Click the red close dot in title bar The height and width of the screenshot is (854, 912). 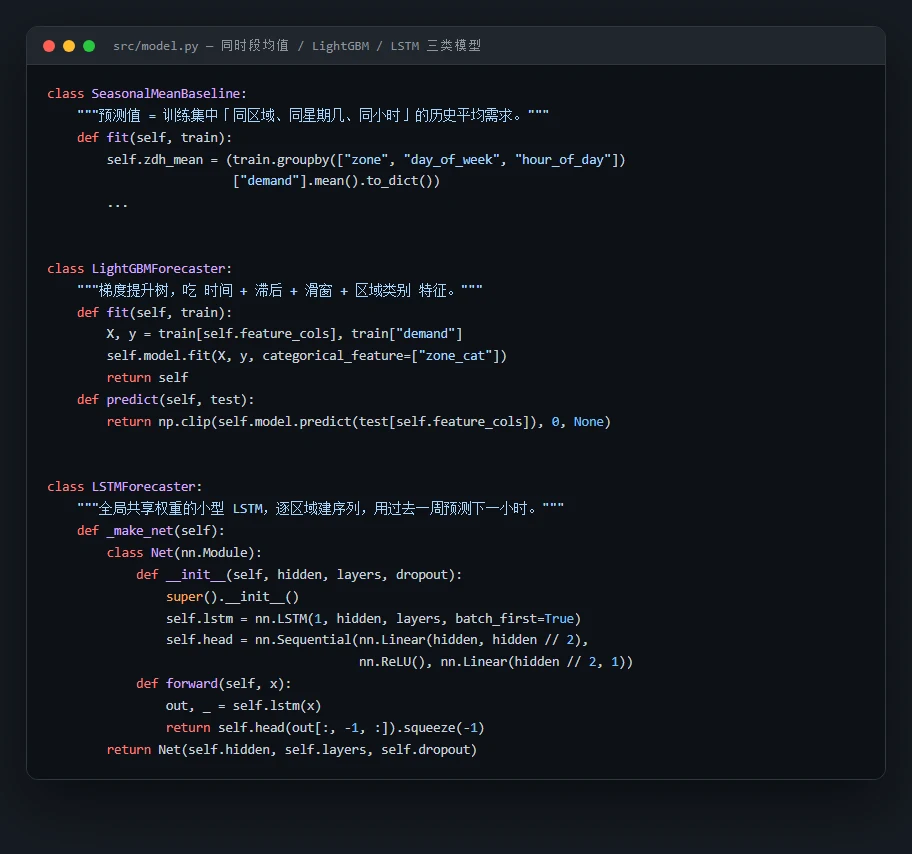(x=49, y=46)
